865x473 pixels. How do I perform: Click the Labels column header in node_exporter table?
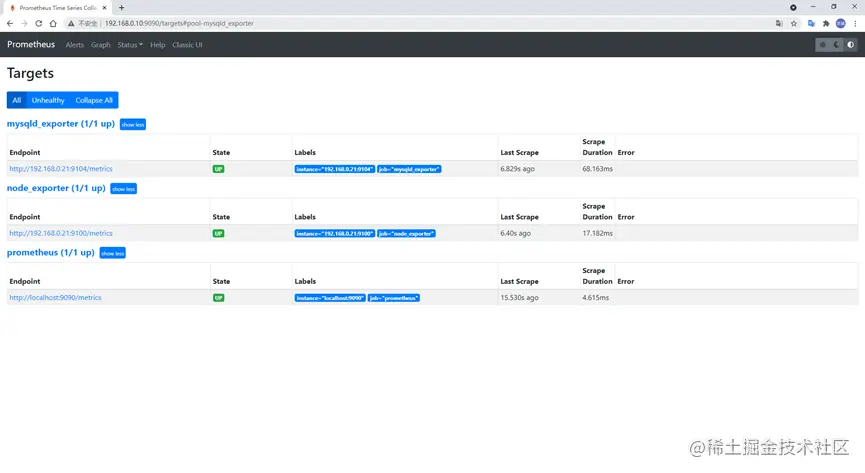click(305, 217)
